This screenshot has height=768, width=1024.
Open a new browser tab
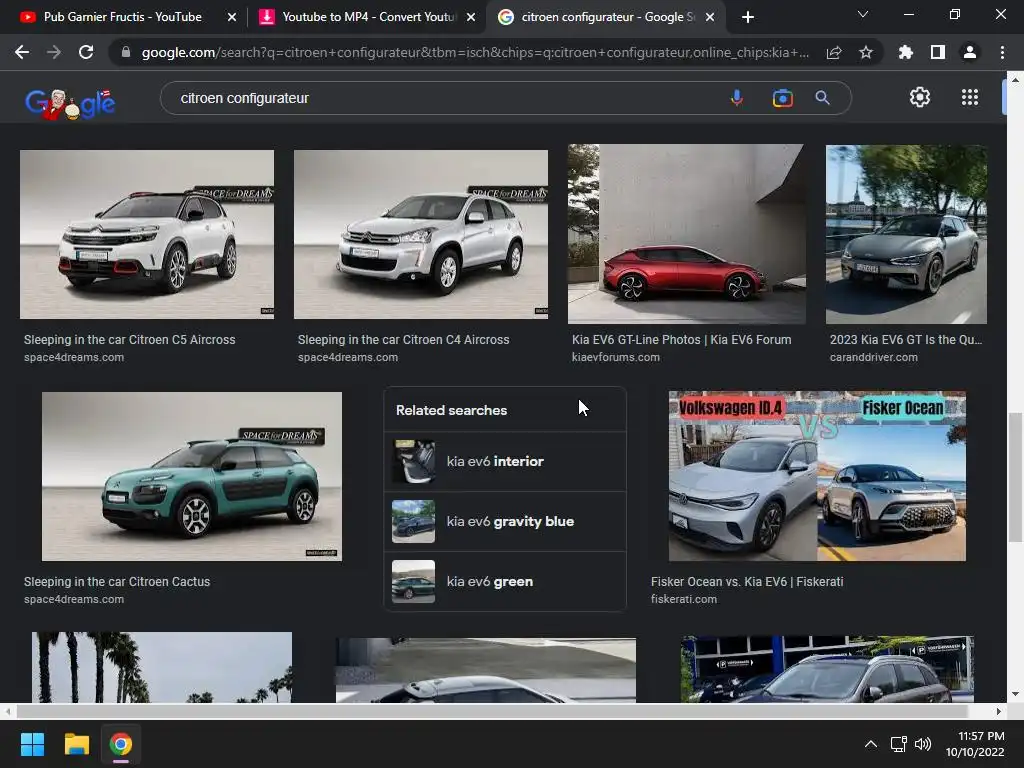pyautogui.click(x=748, y=17)
